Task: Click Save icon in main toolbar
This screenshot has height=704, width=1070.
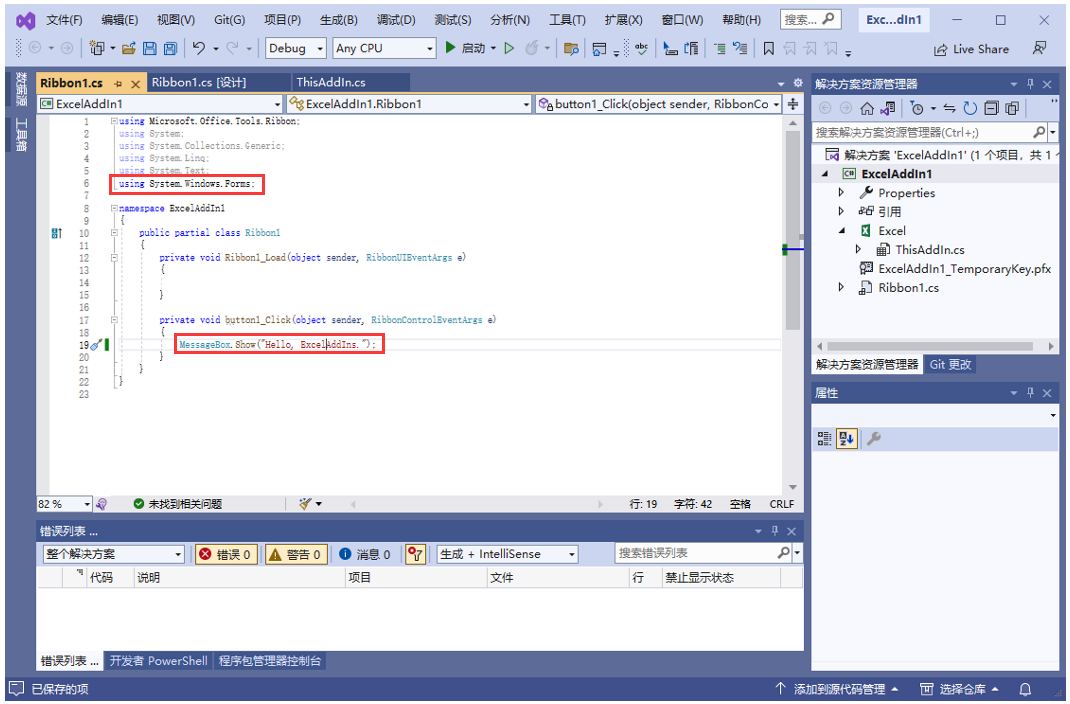Action: (x=149, y=48)
